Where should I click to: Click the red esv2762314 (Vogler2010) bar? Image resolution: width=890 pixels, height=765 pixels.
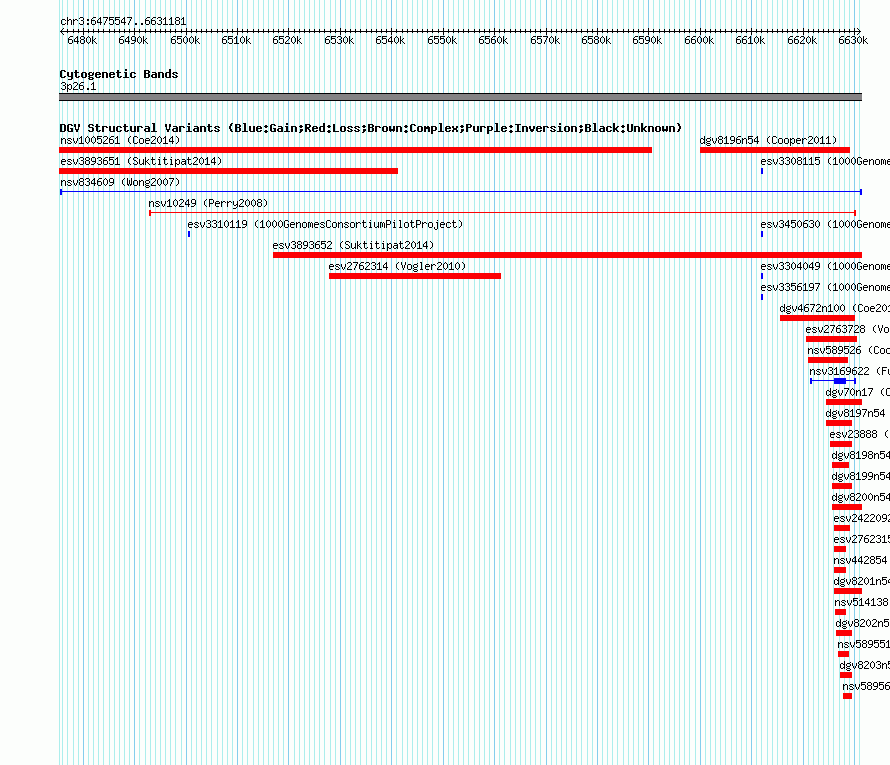click(x=415, y=276)
